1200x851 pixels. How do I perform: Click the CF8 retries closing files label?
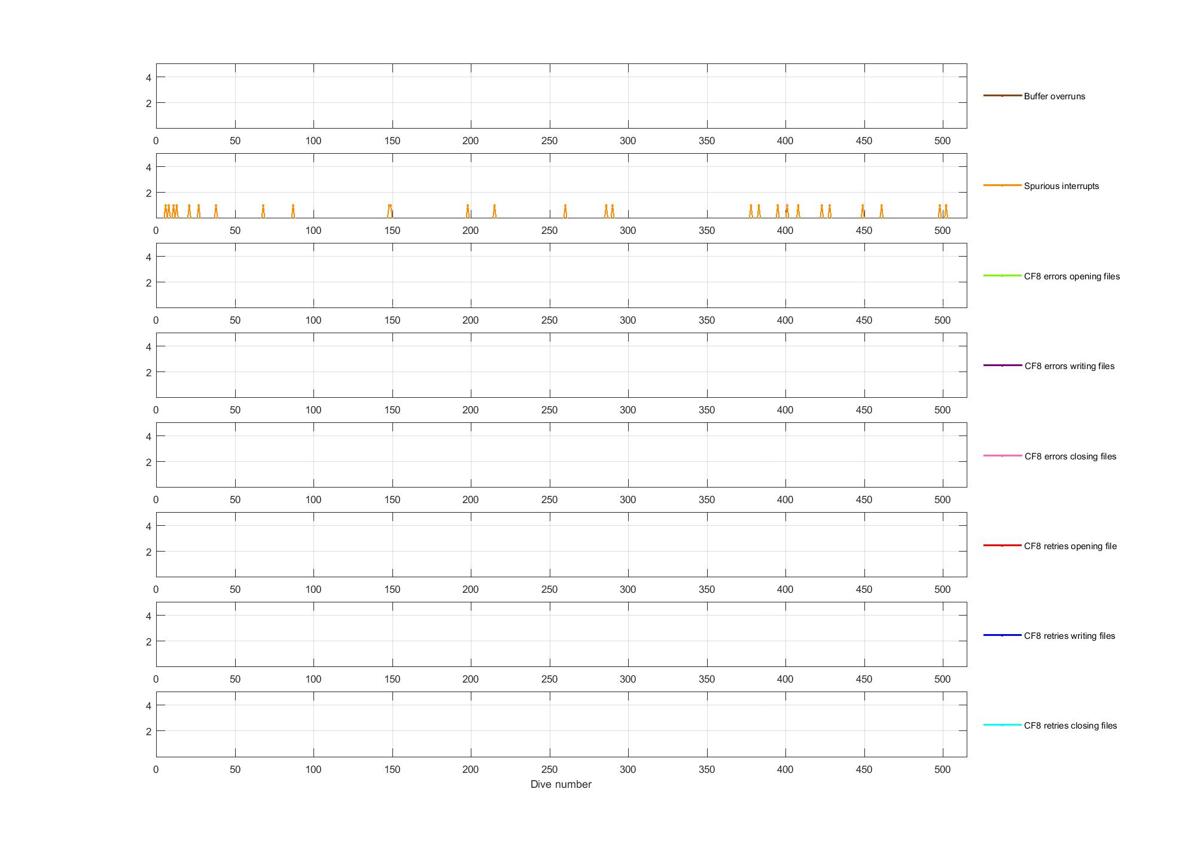1070,726
